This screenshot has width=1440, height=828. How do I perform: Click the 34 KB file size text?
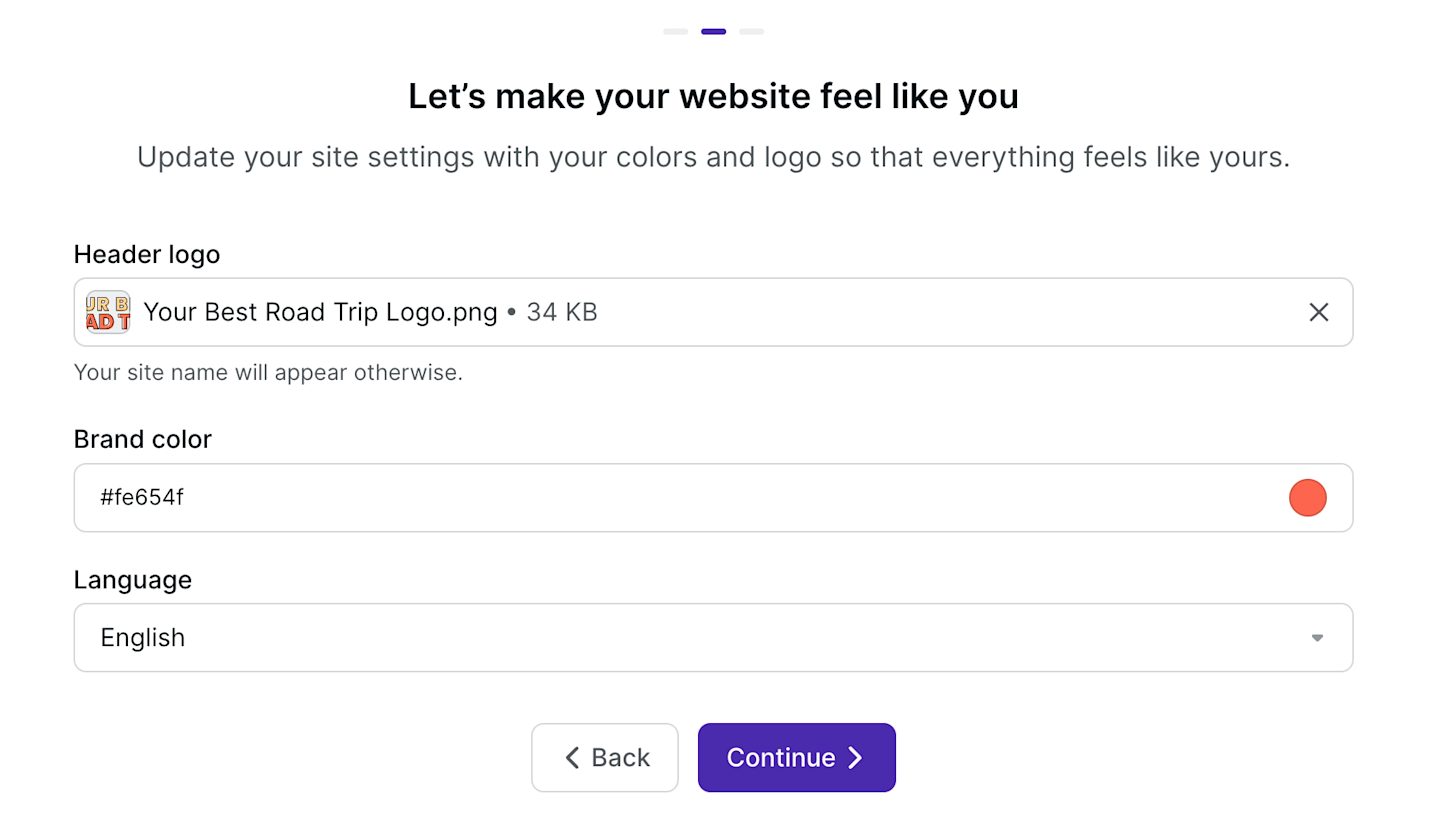pos(562,312)
